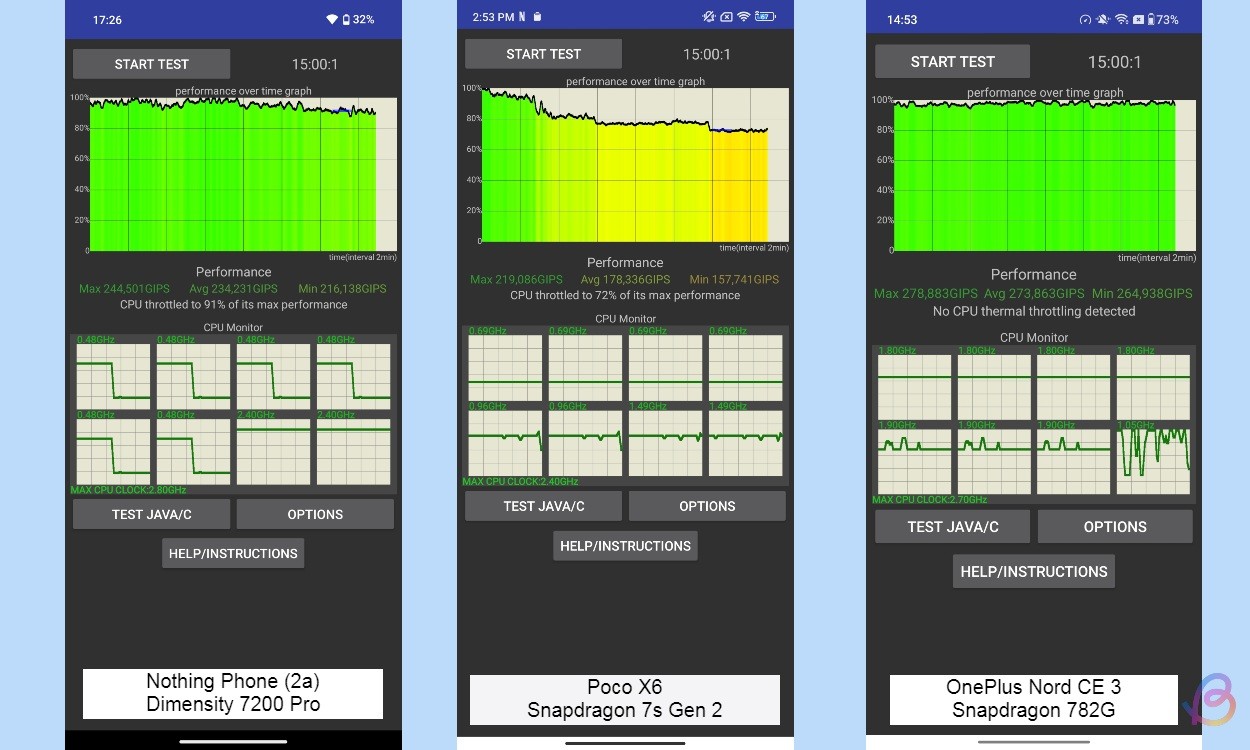Click the 15:00:1 timer on the Nothing Phone screen
The width and height of the screenshot is (1250, 750).
click(x=315, y=64)
